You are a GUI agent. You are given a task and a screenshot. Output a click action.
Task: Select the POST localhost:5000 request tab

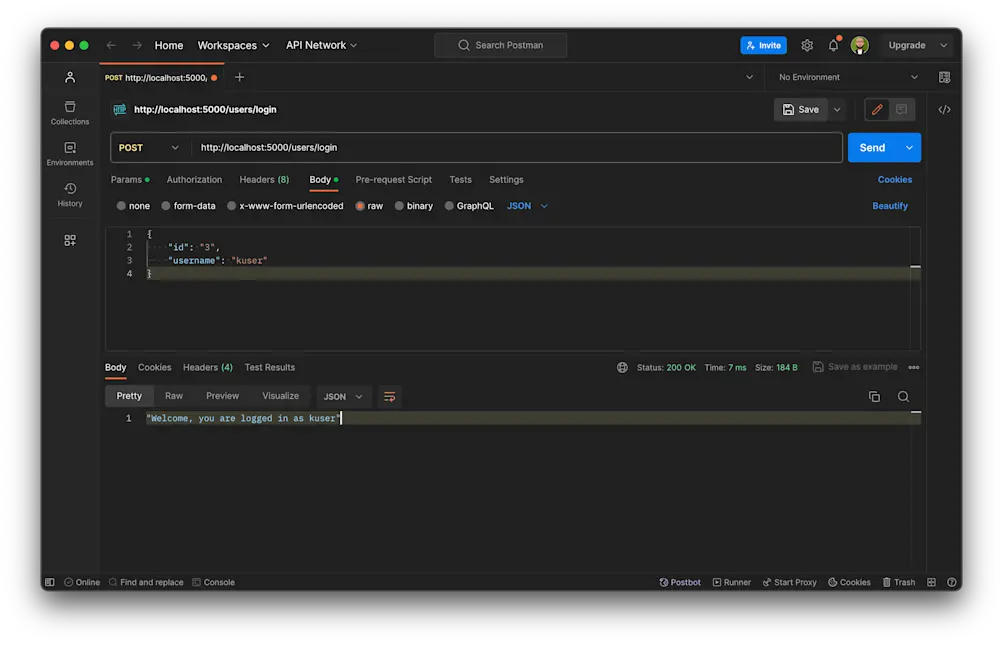click(161, 77)
